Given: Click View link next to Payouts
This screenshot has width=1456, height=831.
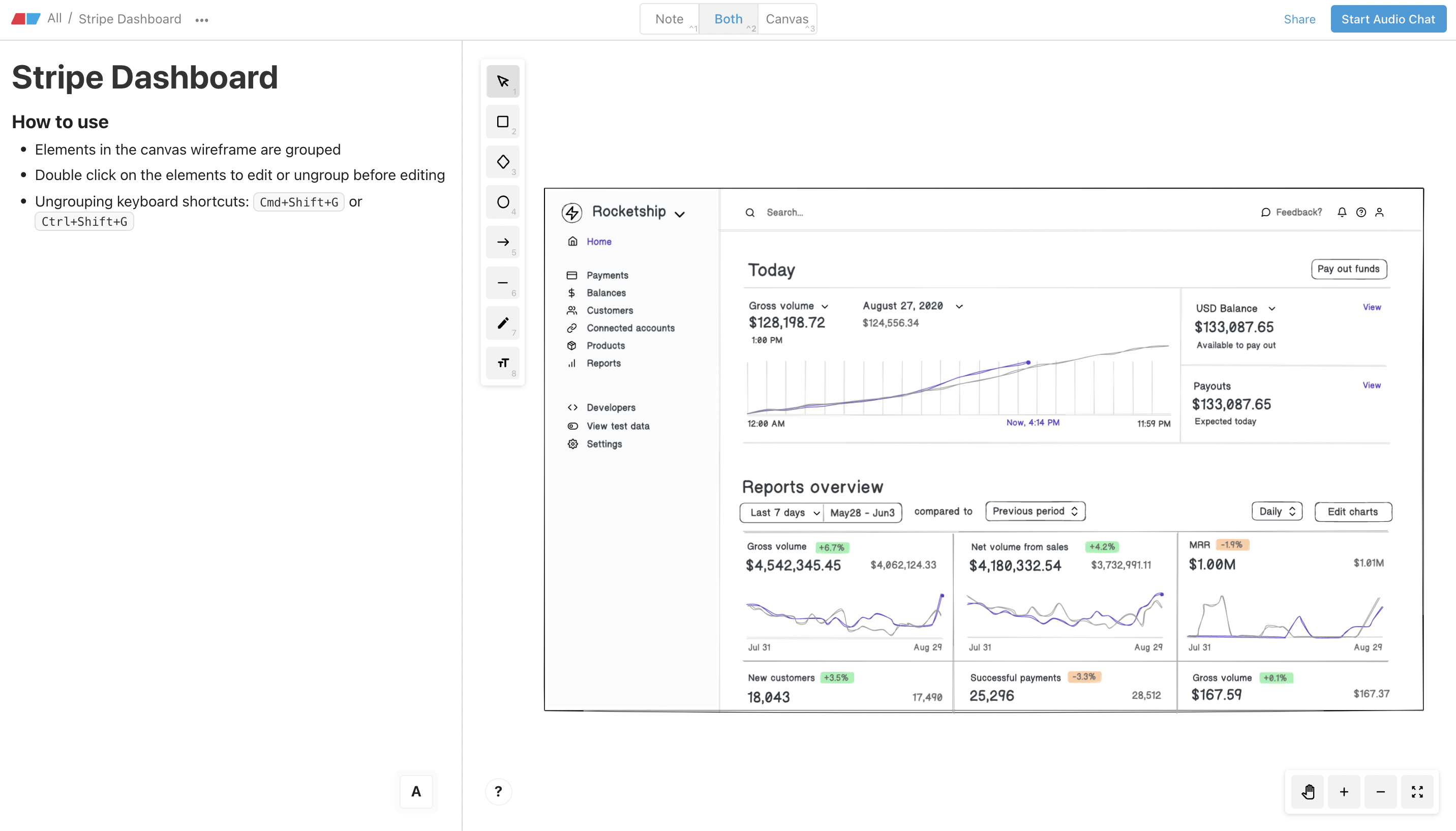Looking at the screenshot, I should coord(1372,385).
